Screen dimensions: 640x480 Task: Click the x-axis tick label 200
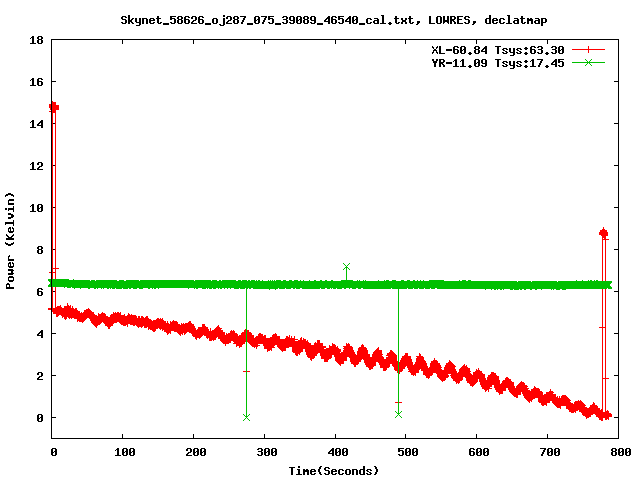tap(196, 452)
